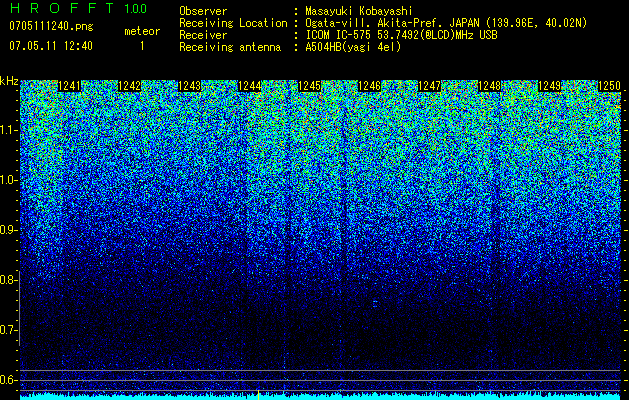Click the 1247 time marker
629x400 pixels.
(430, 86)
